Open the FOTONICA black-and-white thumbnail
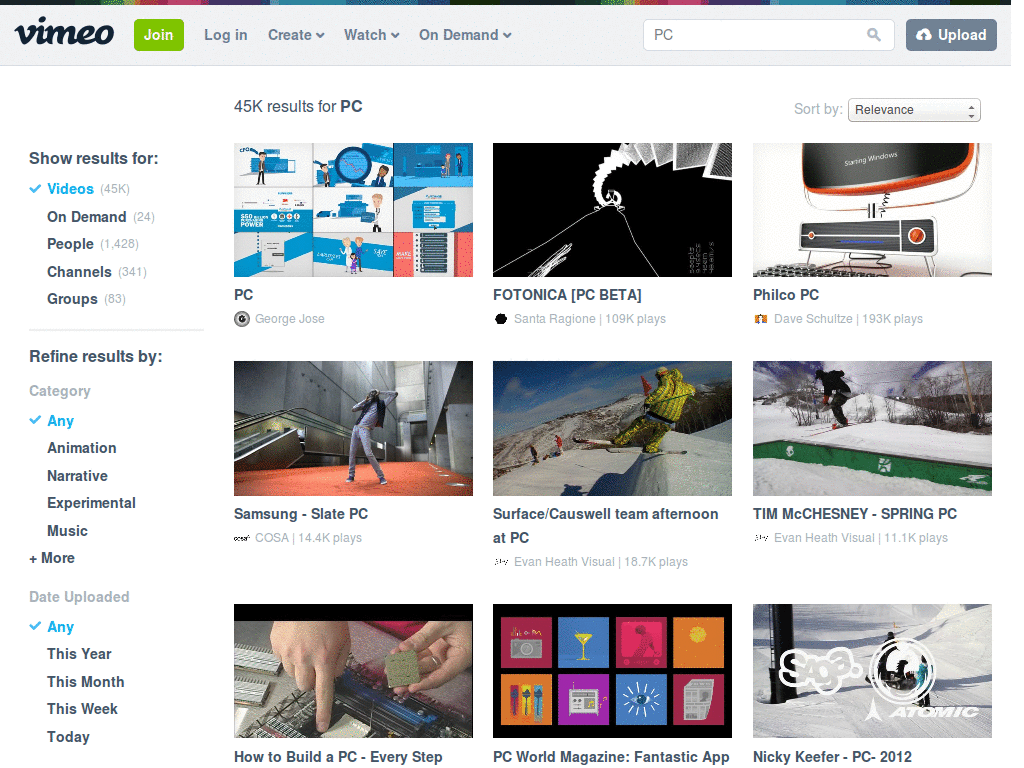This screenshot has width=1024, height=768. click(613, 210)
